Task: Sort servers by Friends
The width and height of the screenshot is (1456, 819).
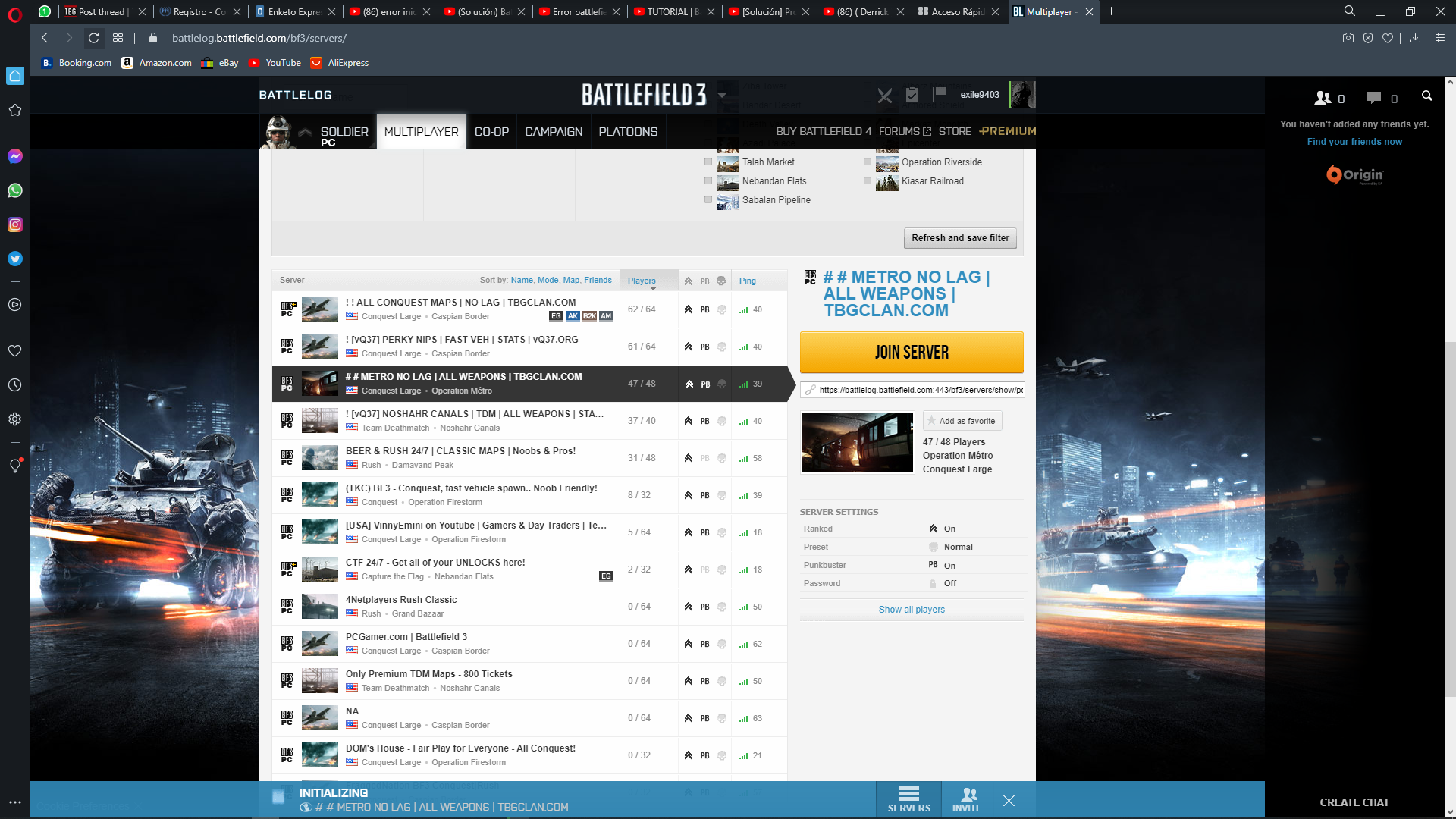Action: click(x=598, y=281)
